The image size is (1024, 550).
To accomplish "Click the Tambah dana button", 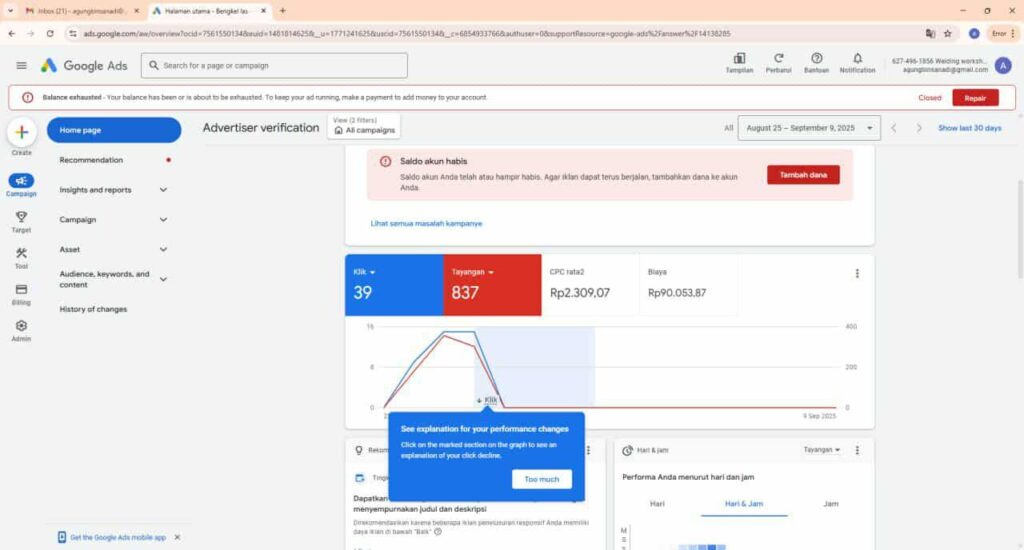I will point(803,175).
